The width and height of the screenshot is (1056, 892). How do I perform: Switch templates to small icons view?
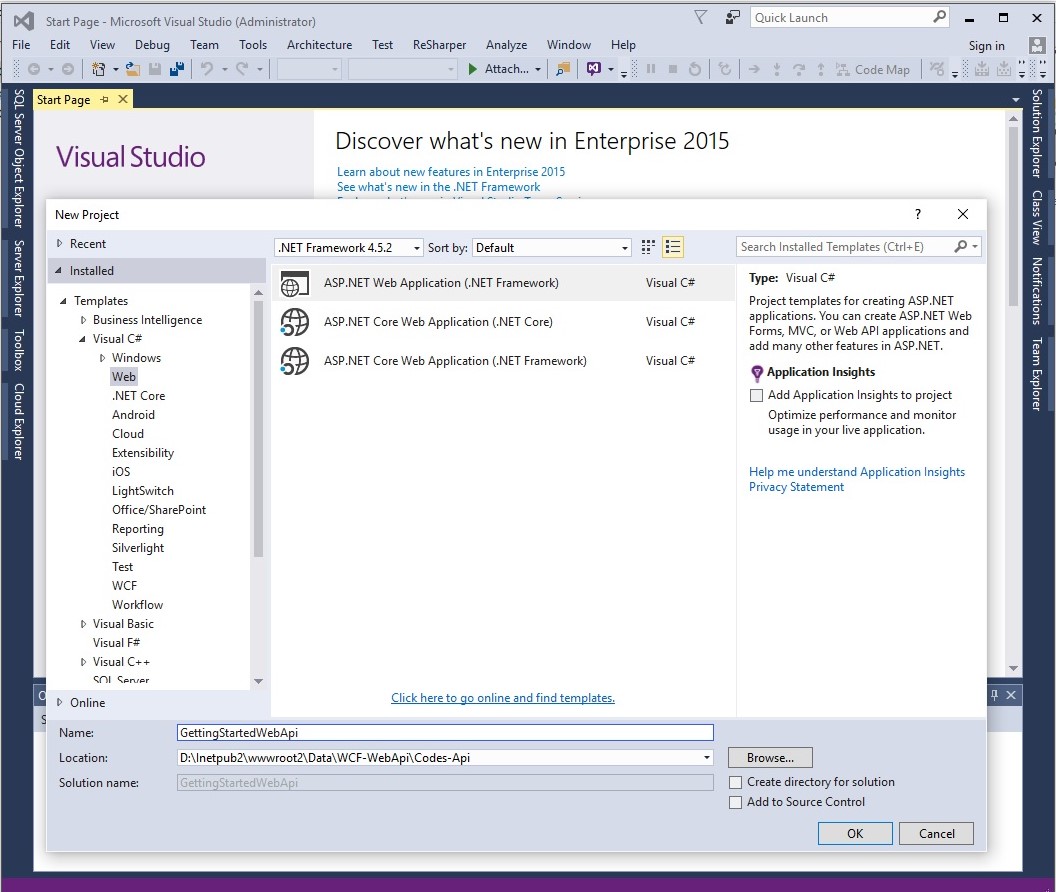click(647, 246)
